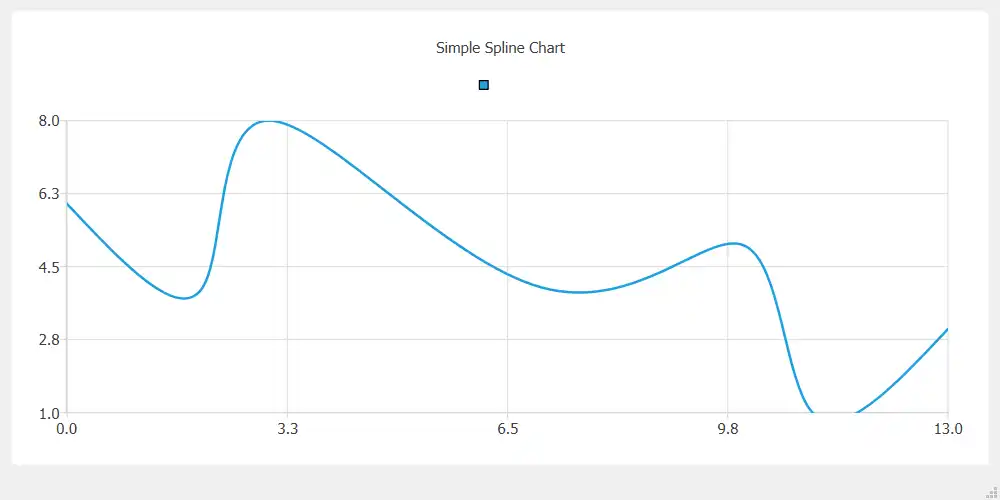Select the 8.0 y-axis label

click(x=49, y=121)
